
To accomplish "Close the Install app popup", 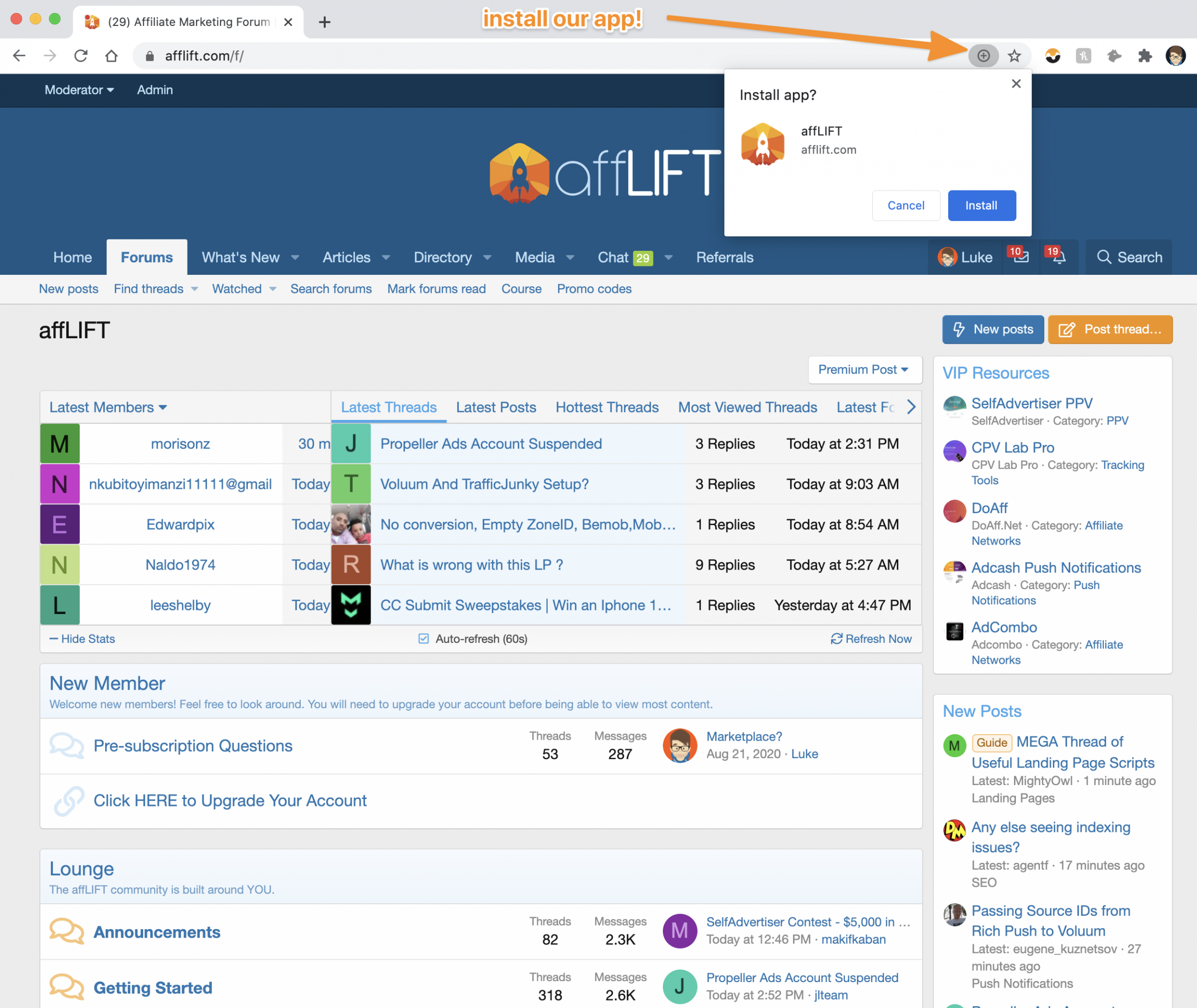I will click(1015, 83).
